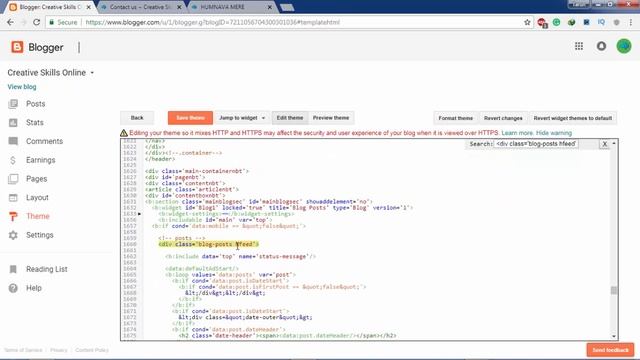
Task: Click the Preview theme button
Action: click(331, 118)
